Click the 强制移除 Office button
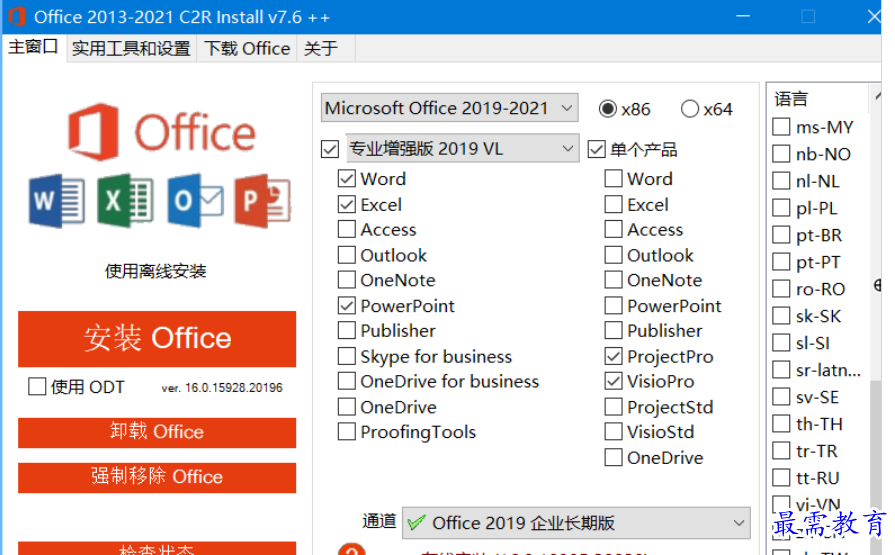Viewport: 895px width, 555px height. (157, 477)
